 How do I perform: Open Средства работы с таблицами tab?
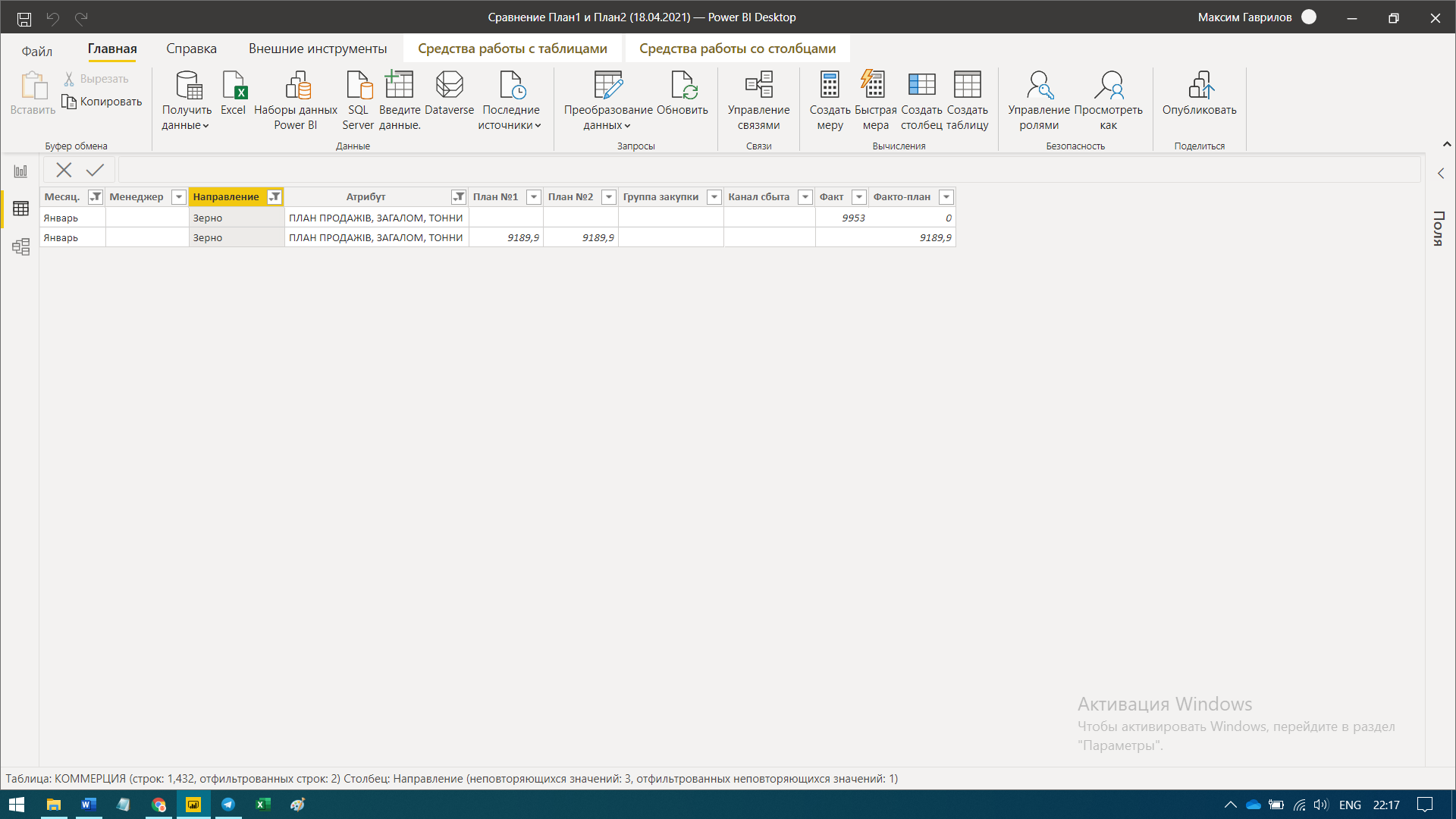point(513,49)
